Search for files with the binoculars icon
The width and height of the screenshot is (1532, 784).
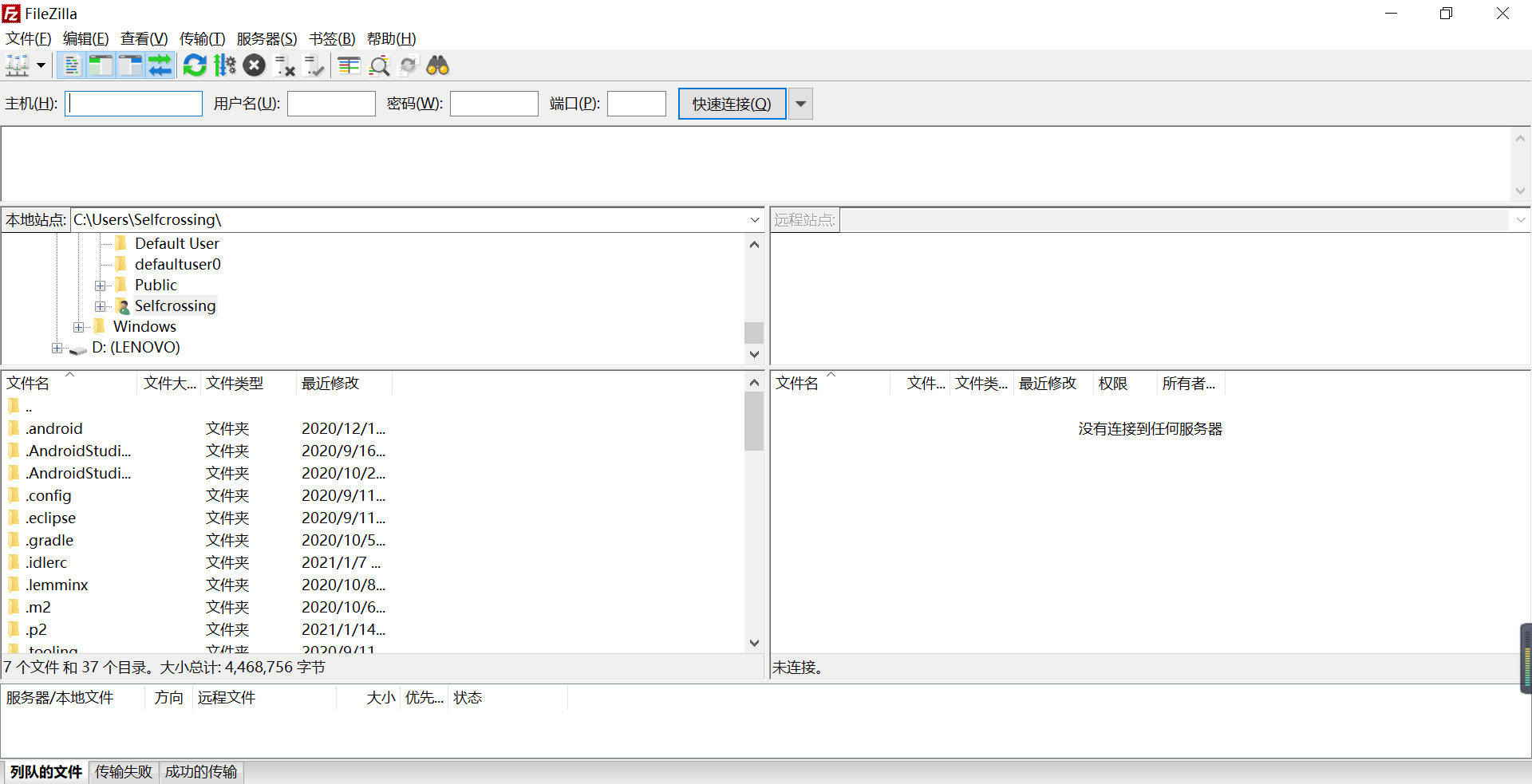[438, 65]
